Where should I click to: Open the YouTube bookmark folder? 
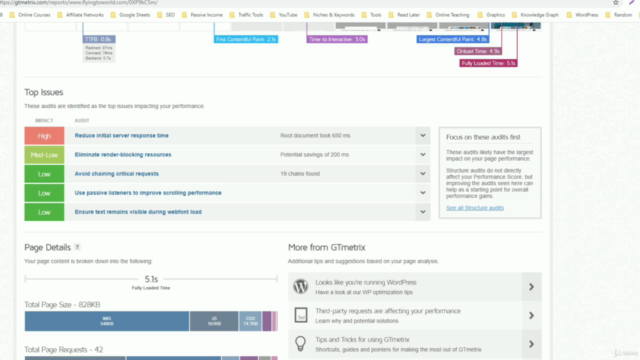(x=284, y=15)
